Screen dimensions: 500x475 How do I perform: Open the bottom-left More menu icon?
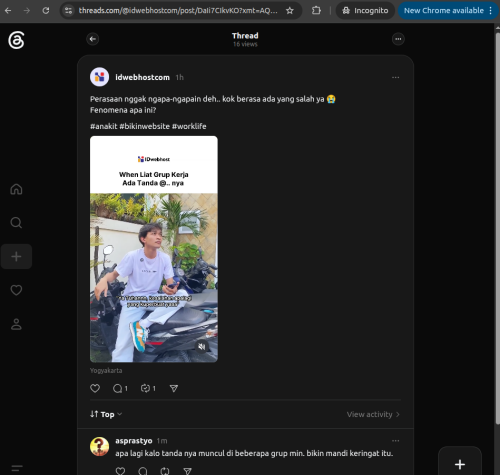click(17, 468)
